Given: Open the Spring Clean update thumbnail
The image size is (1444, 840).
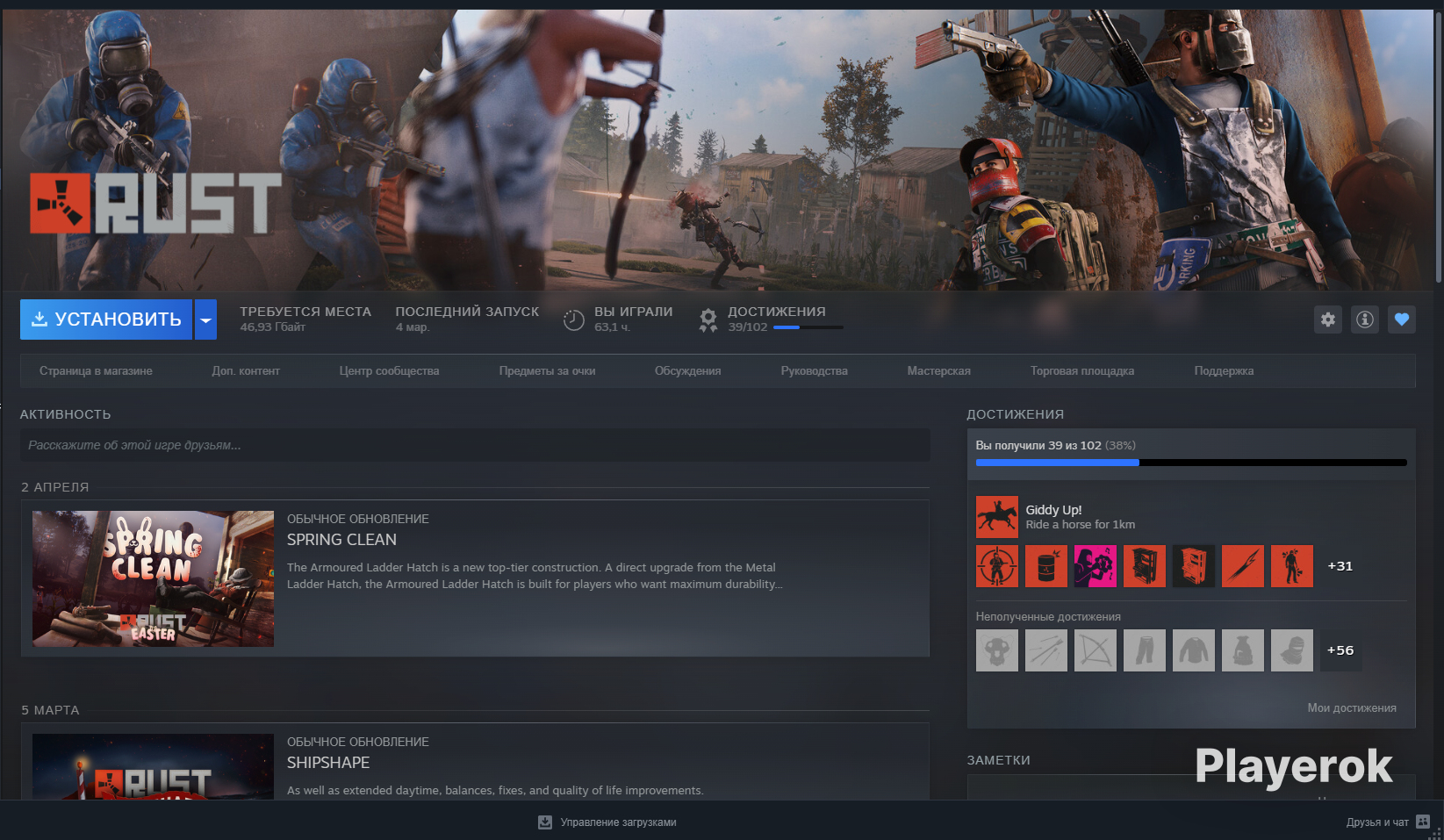Looking at the screenshot, I should (153, 579).
